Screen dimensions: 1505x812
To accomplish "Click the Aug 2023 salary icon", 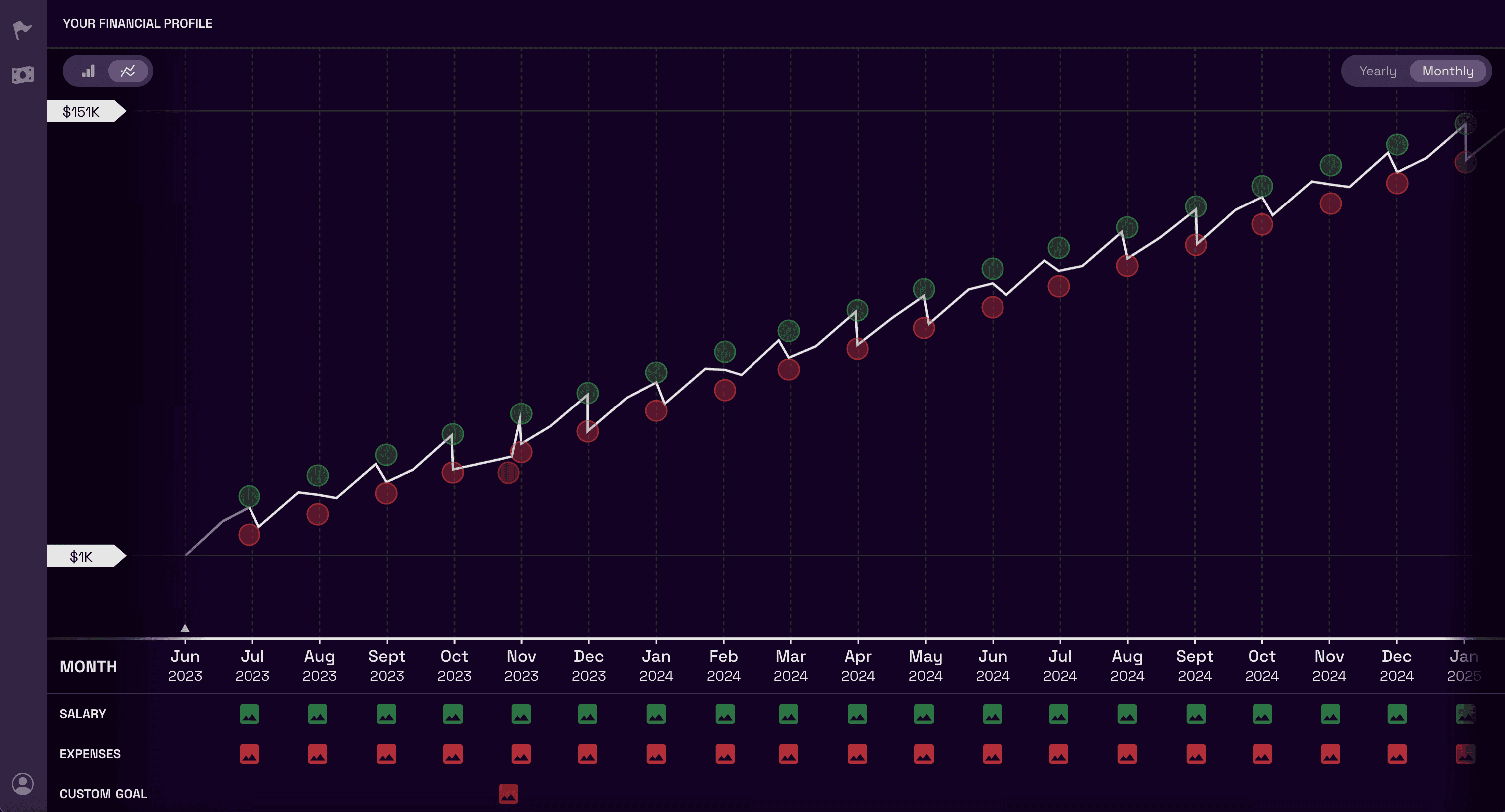I will (x=318, y=714).
